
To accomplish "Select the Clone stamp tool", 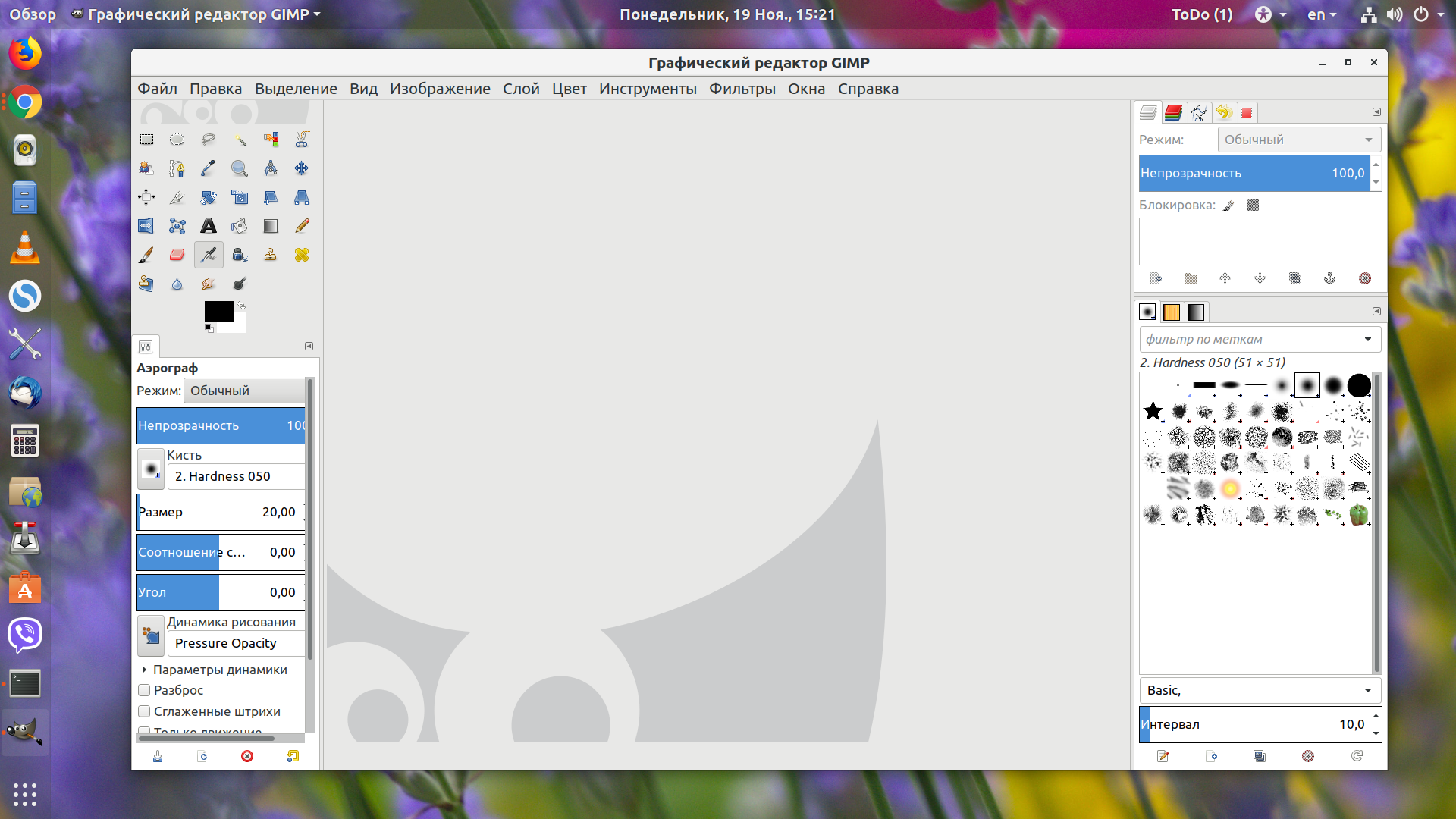I will 271,255.
